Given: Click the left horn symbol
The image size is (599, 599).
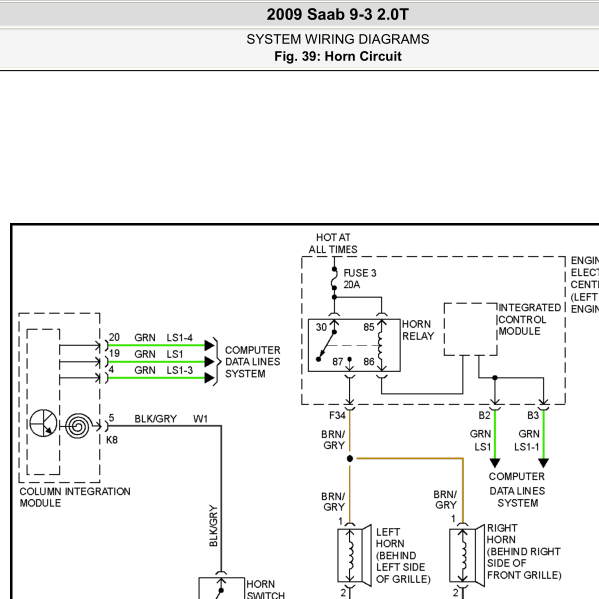Looking at the screenshot, I should 355,555.
